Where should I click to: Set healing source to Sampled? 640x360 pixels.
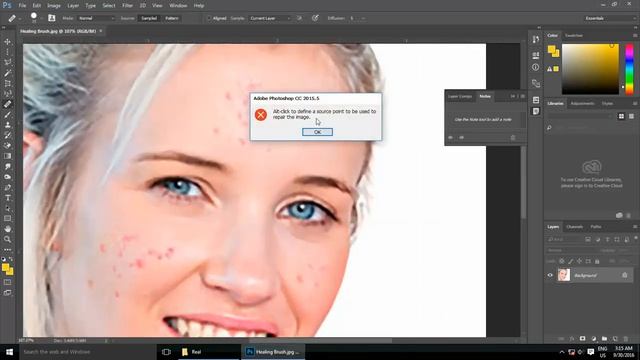point(149,18)
